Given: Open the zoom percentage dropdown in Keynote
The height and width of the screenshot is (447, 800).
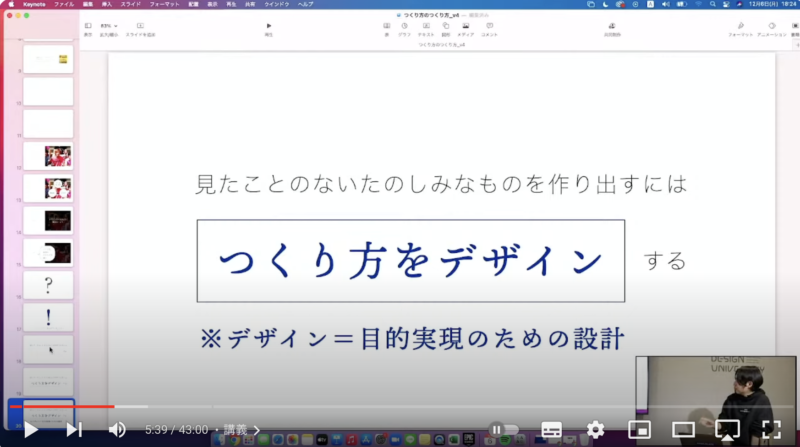Looking at the screenshot, I should click(110, 27).
